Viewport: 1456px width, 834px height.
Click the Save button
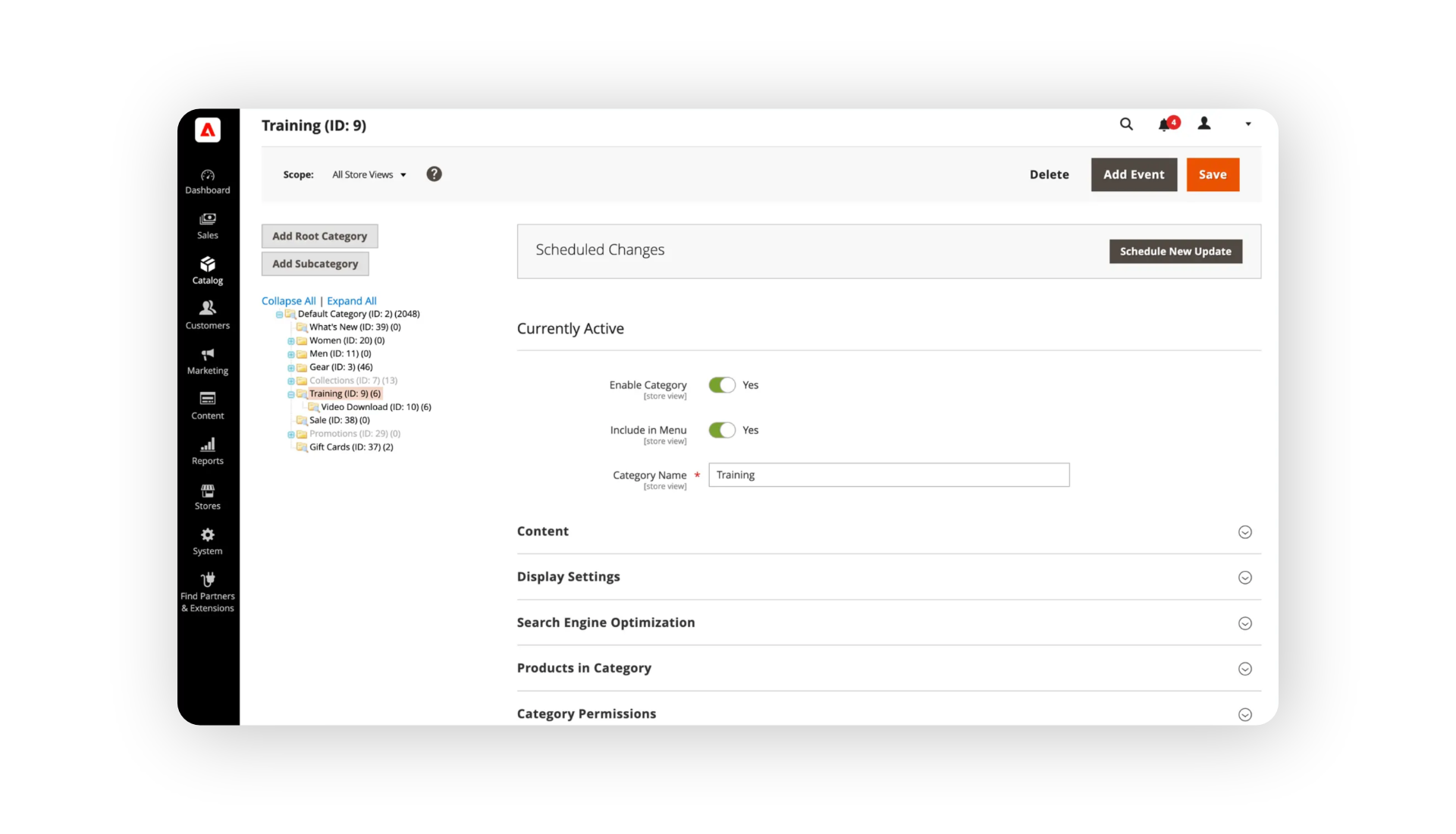point(1212,174)
